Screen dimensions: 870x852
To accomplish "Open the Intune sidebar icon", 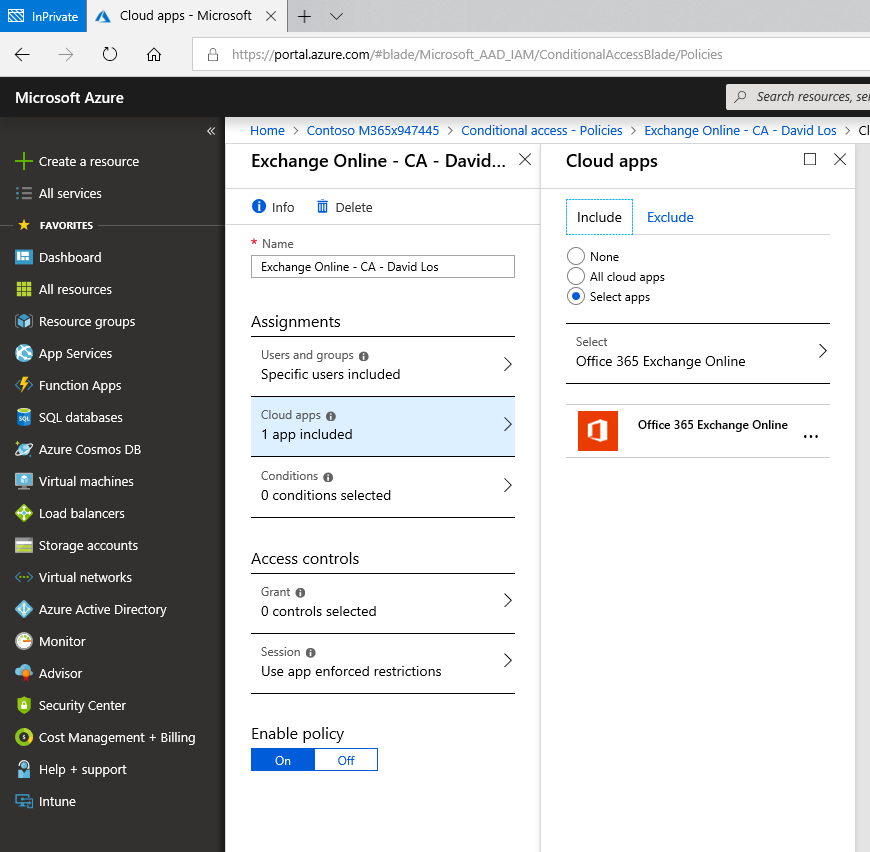I will [24, 801].
